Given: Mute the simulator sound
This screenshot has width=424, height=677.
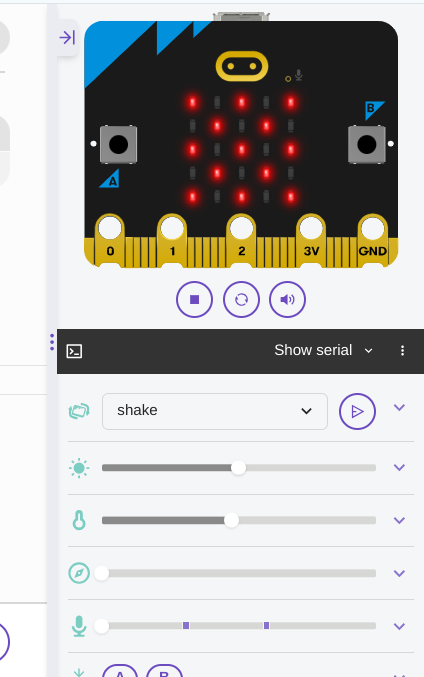Looking at the screenshot, I should (x=288, y=299).
